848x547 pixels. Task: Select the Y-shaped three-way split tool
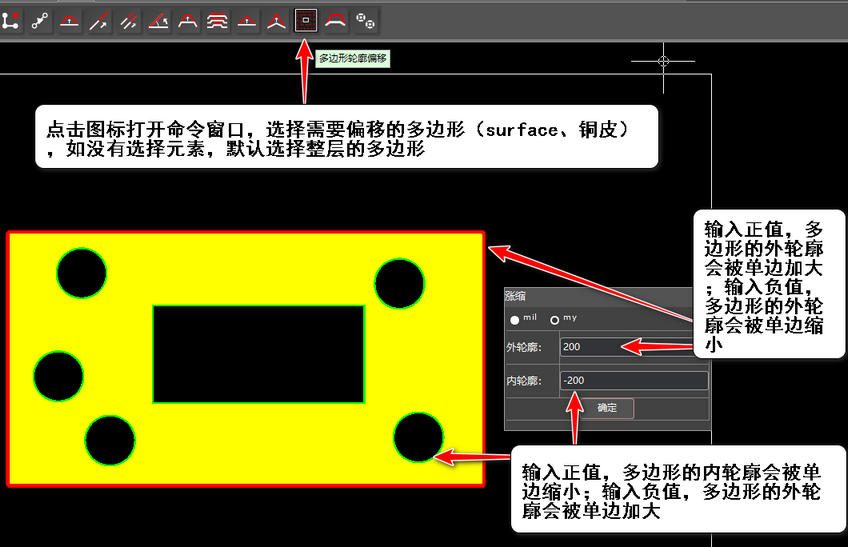[276, 21]
